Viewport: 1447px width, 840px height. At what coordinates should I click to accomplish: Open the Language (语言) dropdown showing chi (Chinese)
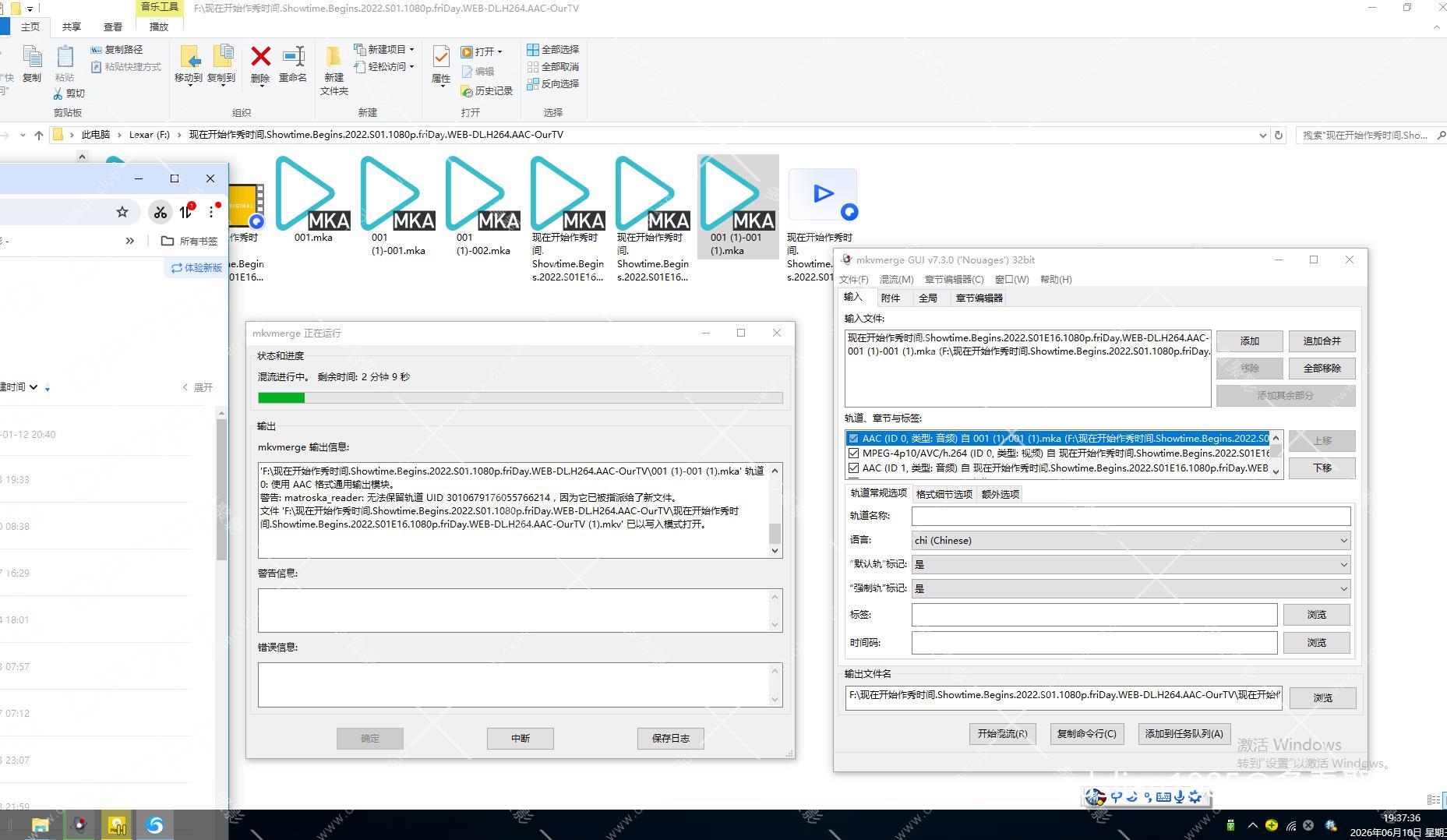1131,540
